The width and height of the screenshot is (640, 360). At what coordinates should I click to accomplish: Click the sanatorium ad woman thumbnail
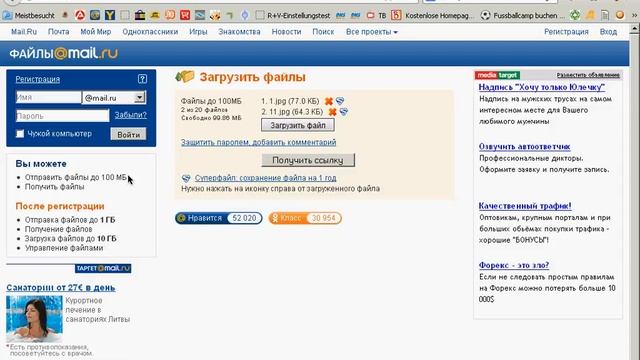click(x=34, y=319)
